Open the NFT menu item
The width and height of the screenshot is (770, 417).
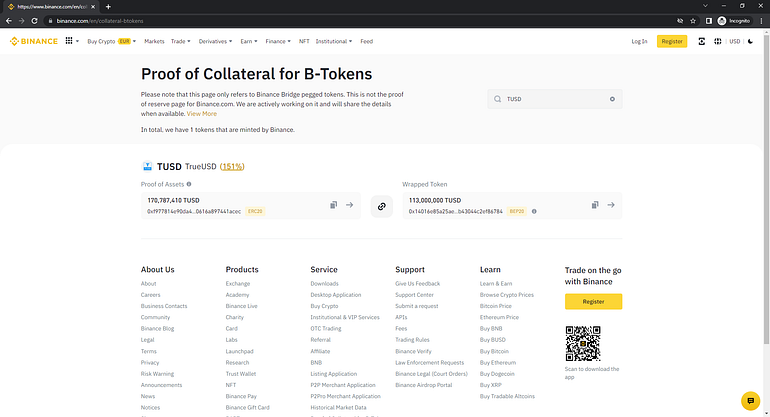(304, 41)
